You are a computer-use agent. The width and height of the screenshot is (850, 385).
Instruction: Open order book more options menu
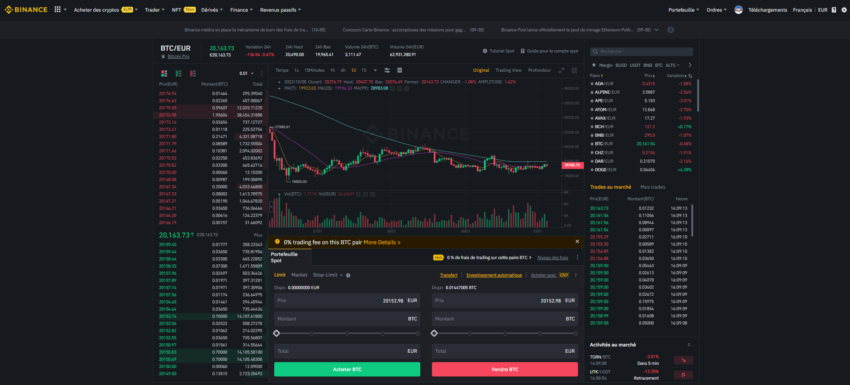point(262,73)
